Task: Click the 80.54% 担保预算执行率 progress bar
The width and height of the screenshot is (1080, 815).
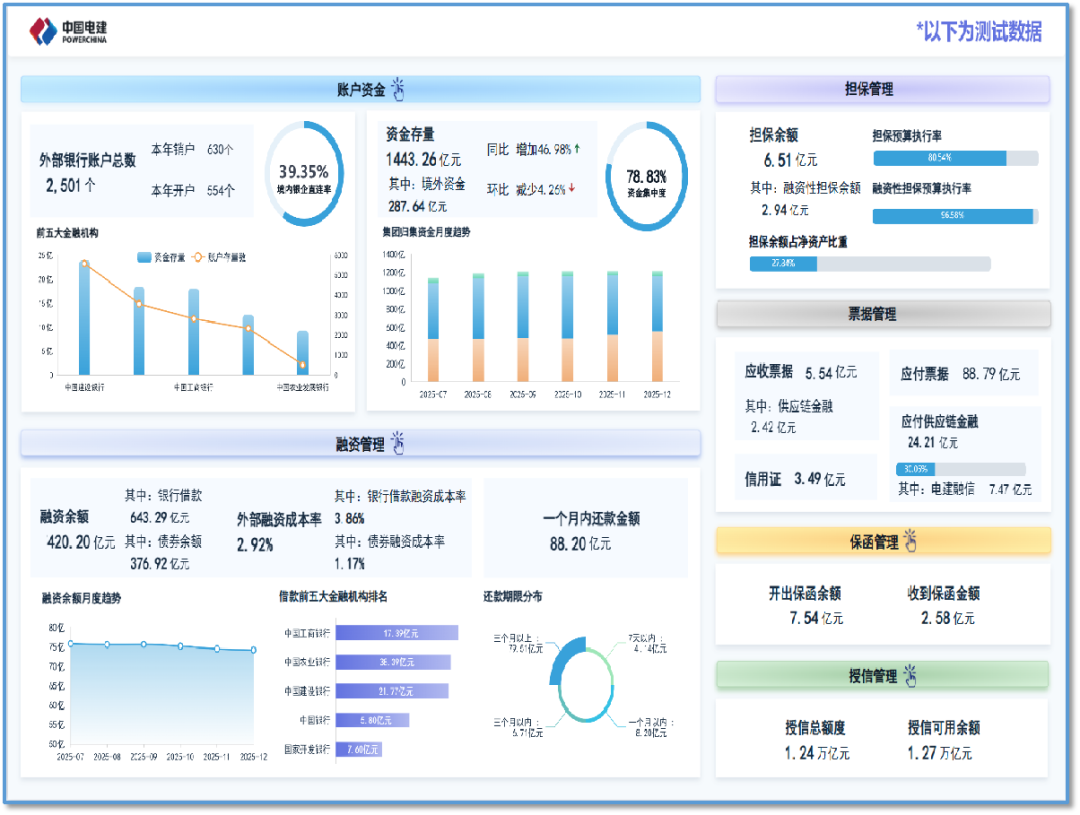Action: 955,158
